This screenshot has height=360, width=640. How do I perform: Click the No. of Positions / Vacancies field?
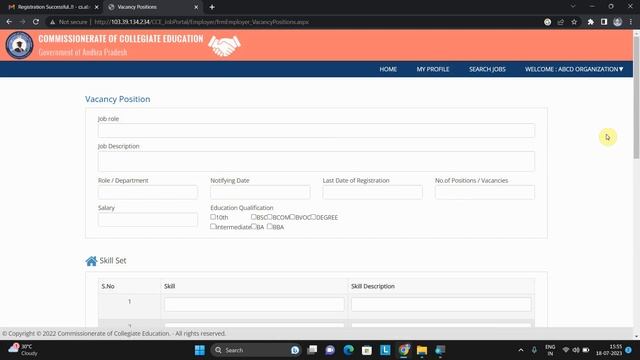click(484, 192)
